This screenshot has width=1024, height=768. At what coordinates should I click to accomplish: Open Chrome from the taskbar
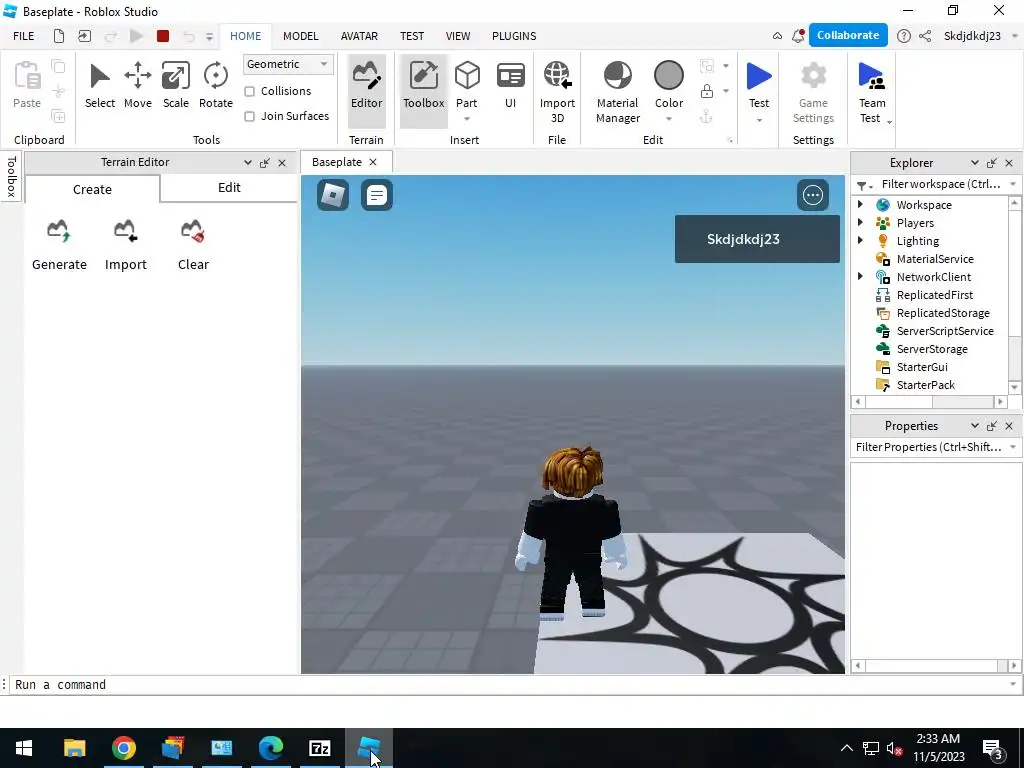123,748
